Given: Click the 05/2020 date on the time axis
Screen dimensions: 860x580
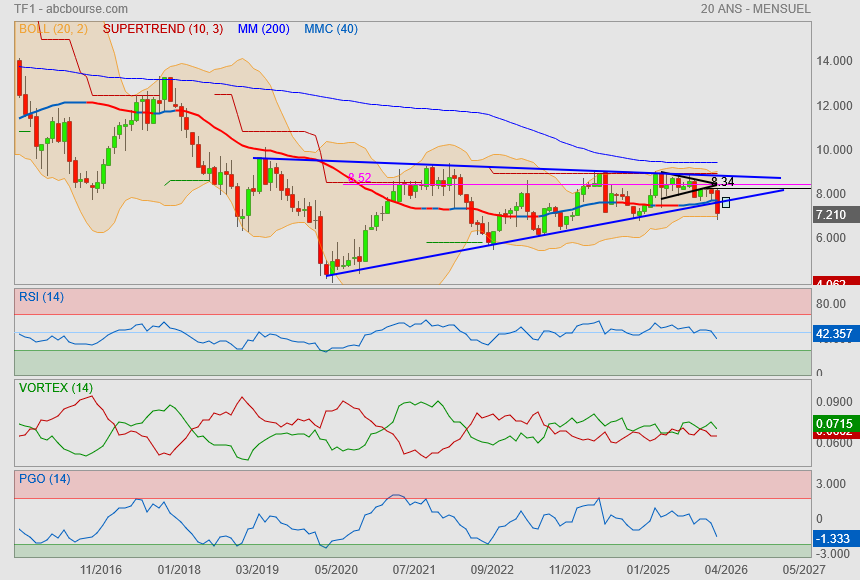Looking at the screenshot, I should [336, 569].
